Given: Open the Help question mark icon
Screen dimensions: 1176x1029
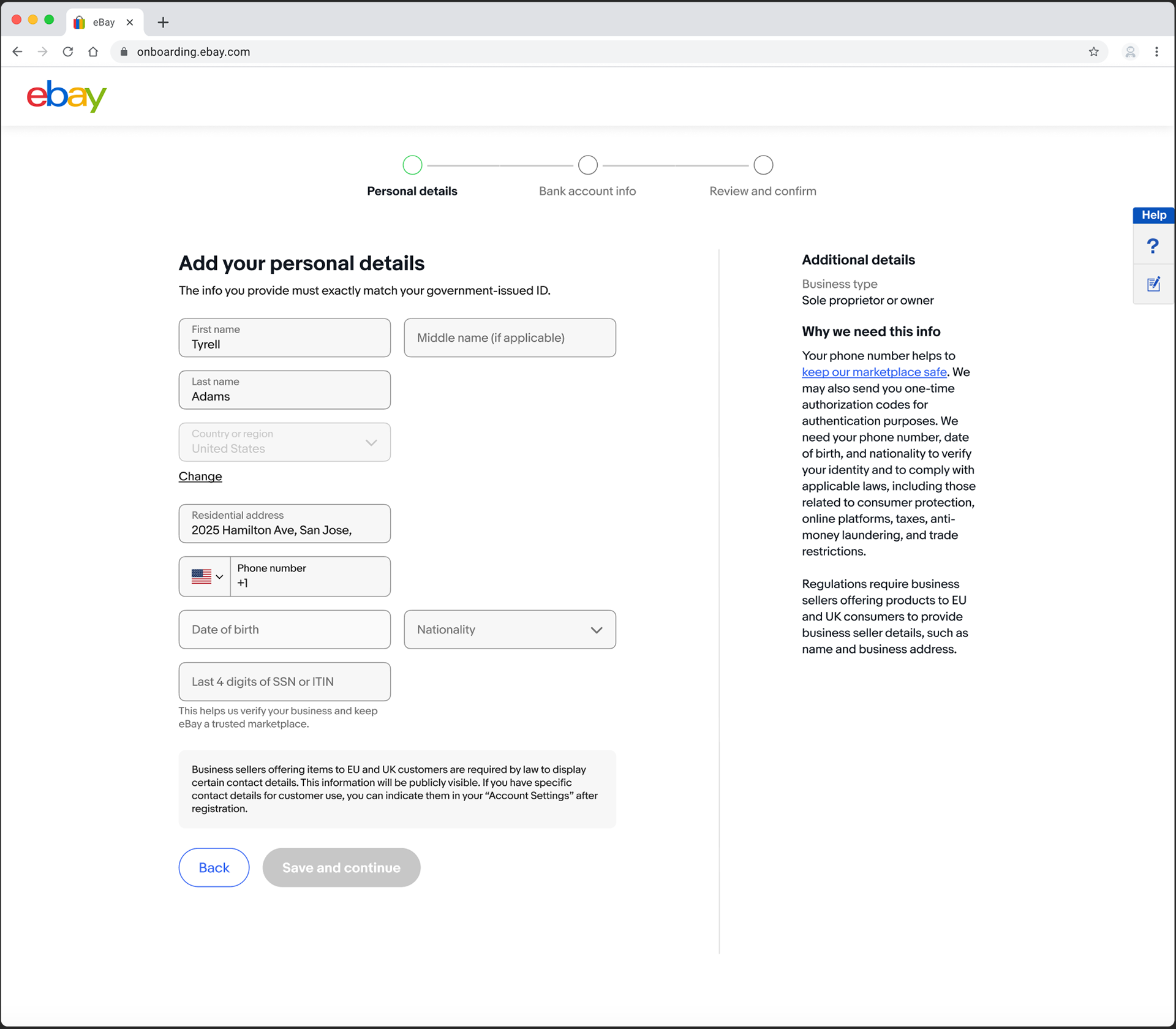Looking at the screenshot, I should [x=1153, y=246].
